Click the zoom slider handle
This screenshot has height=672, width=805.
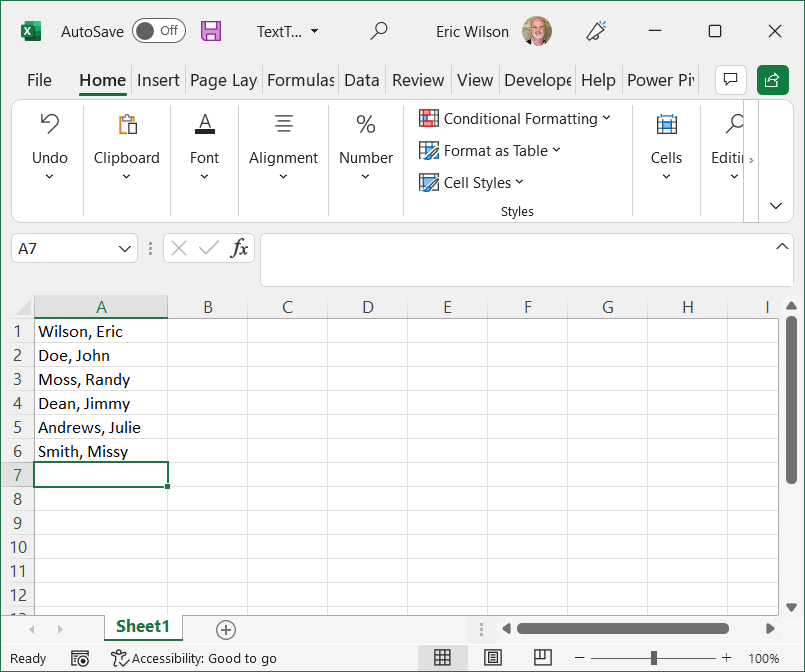click(654, 658)
